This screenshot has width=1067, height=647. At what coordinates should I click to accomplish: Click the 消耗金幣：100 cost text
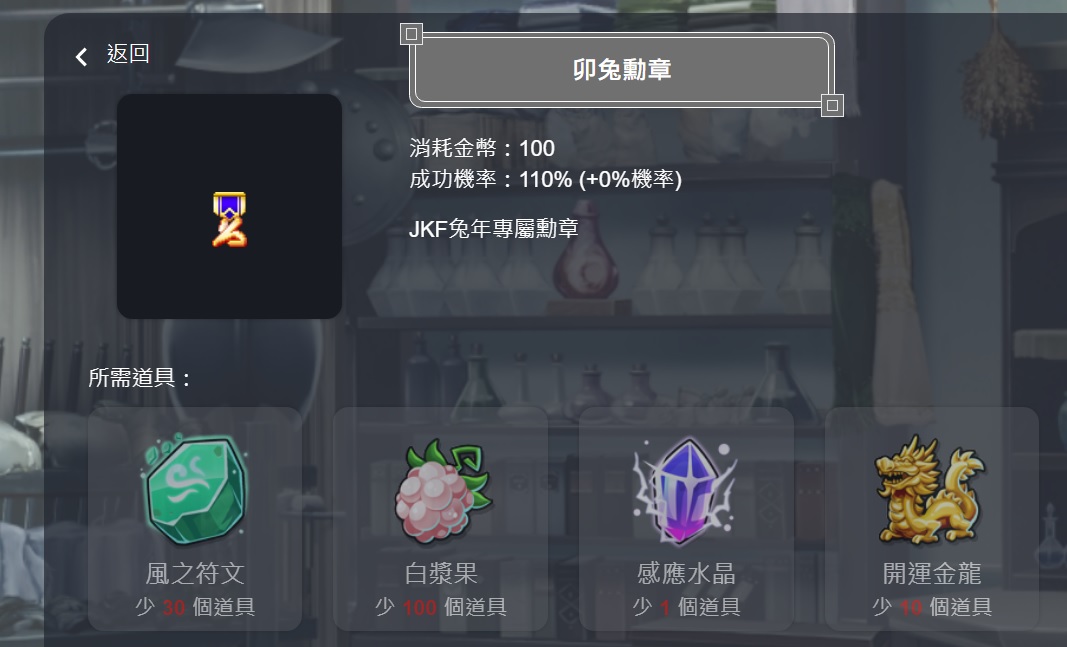482,148
